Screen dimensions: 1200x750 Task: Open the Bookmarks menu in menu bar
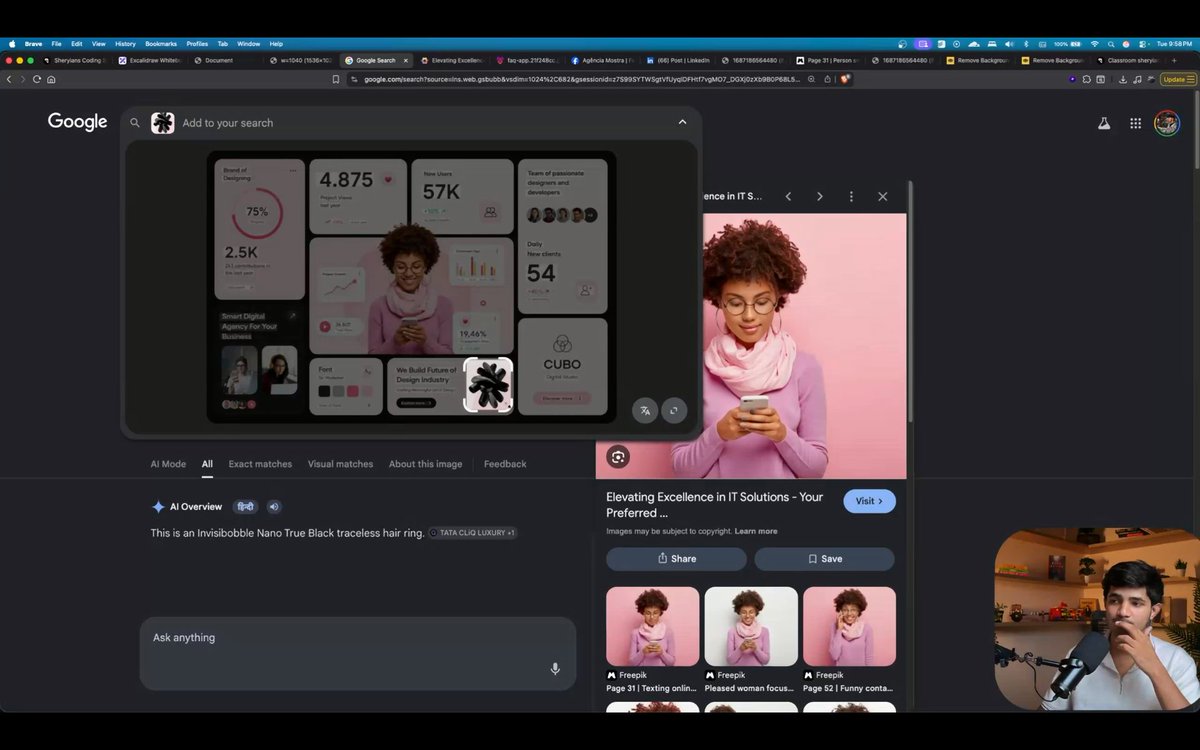161,44
